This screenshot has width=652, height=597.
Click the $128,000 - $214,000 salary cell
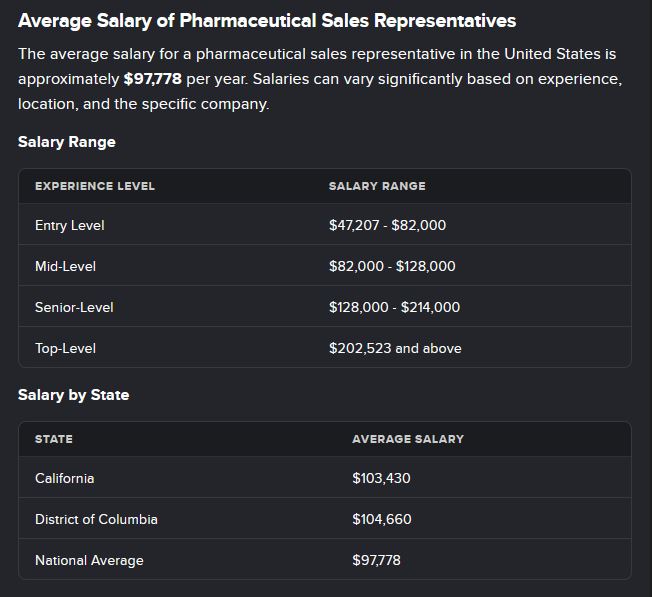click(x=394, y=307)
